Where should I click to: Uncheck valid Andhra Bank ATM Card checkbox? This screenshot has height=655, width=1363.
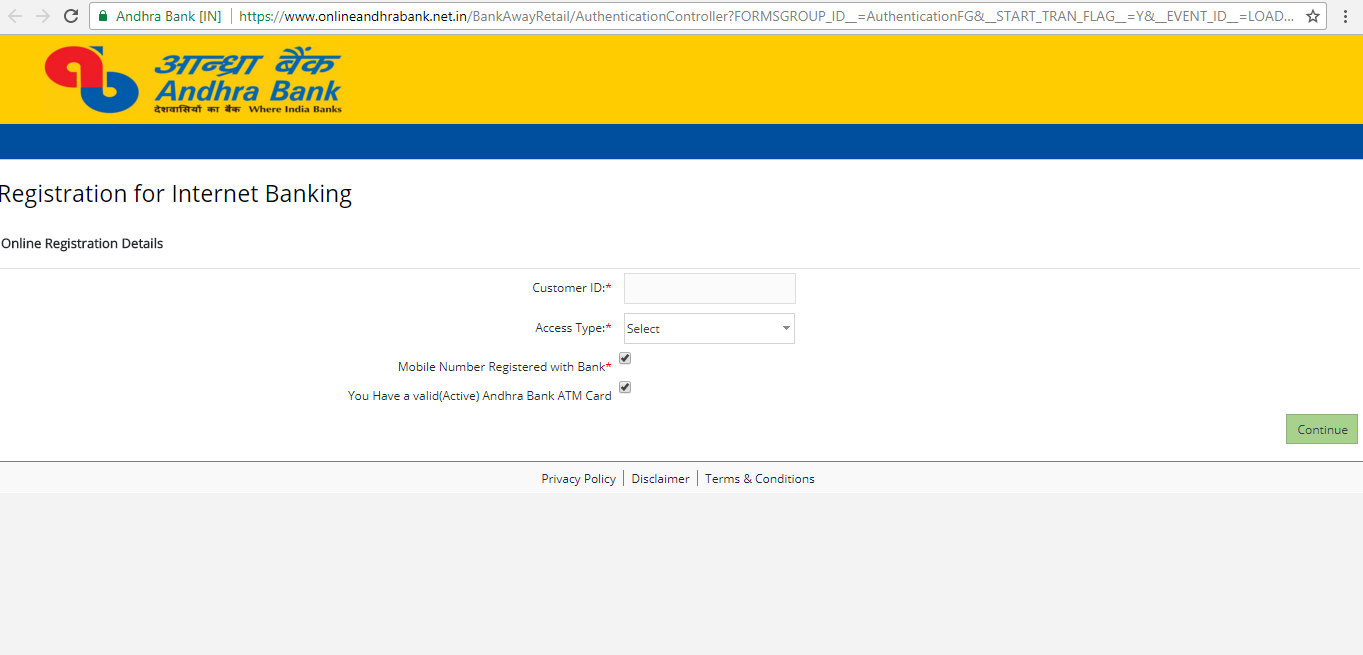click(x=625, y=387)
